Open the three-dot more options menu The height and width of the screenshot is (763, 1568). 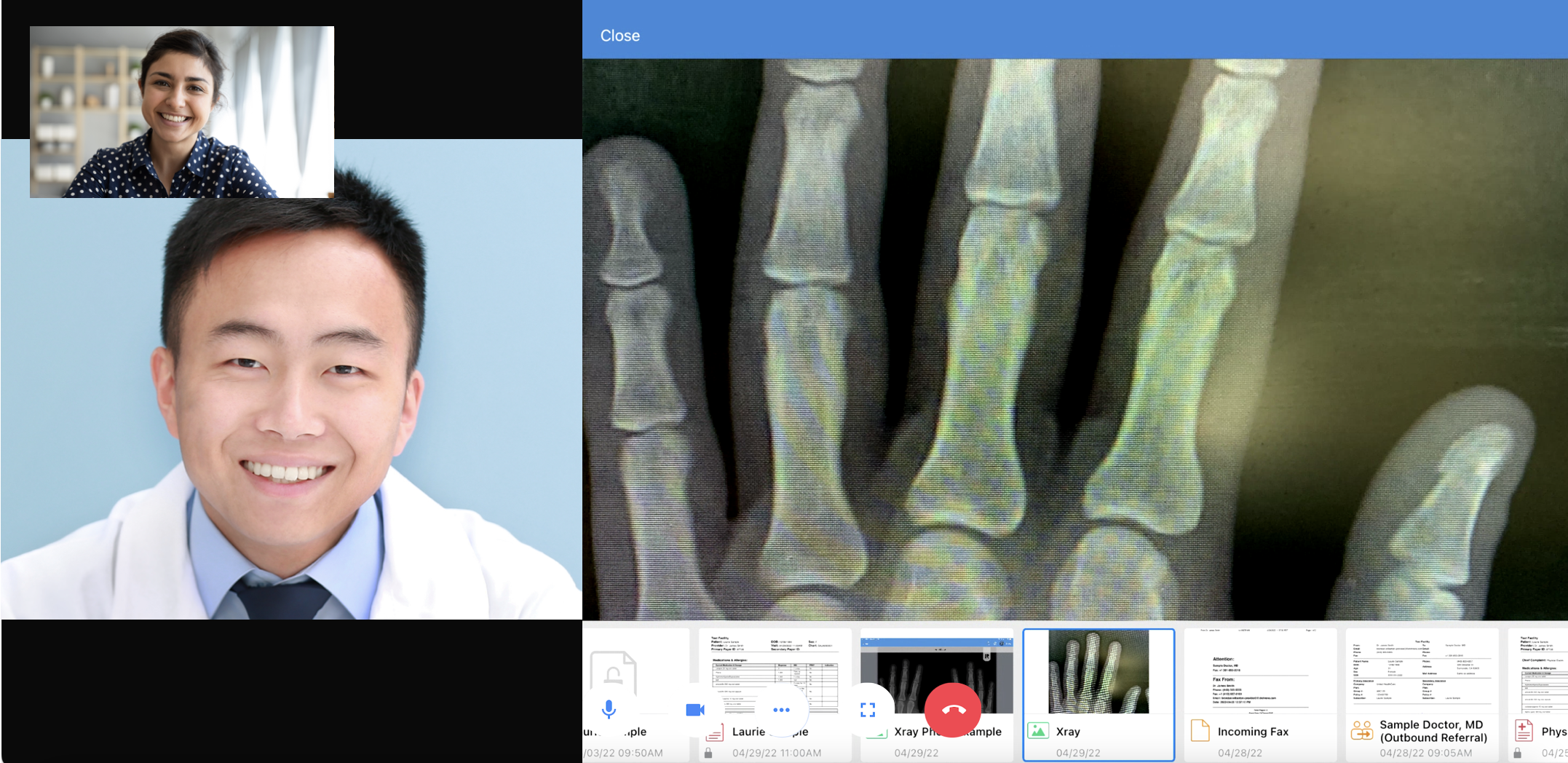pyautogui.click(x=781, y=709)
